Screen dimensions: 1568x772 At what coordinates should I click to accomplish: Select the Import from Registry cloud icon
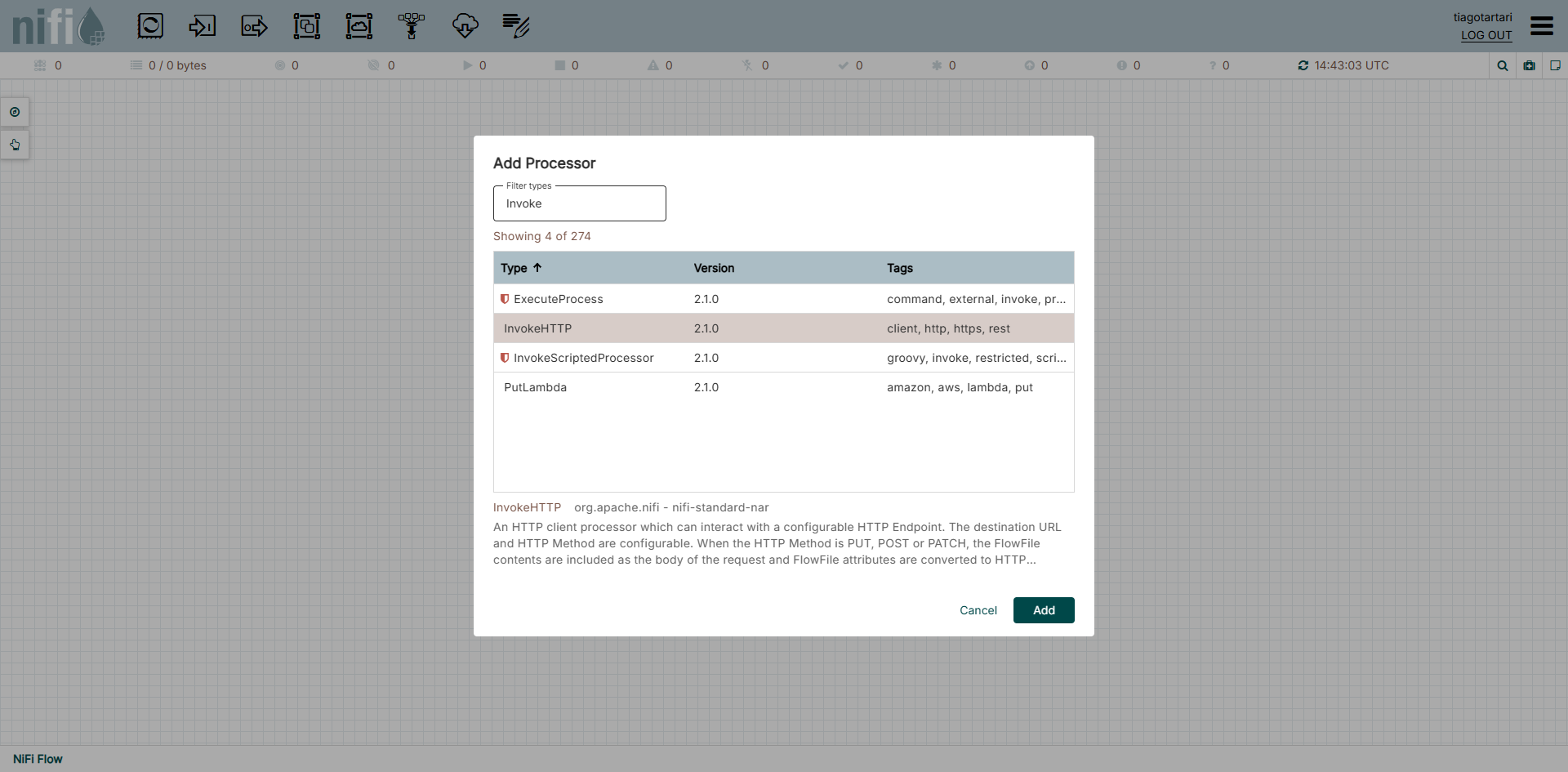pyautogui.click(x=465, y=26)
